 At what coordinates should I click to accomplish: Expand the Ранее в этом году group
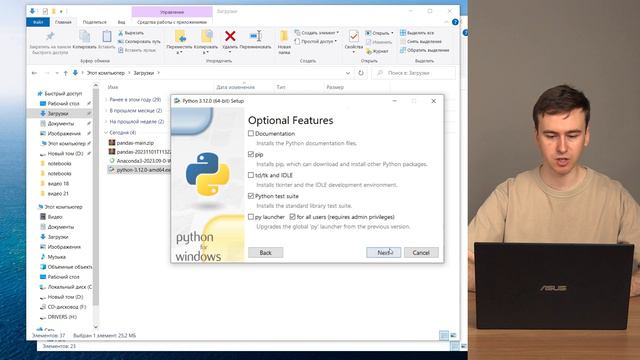(x=106, y=100)
